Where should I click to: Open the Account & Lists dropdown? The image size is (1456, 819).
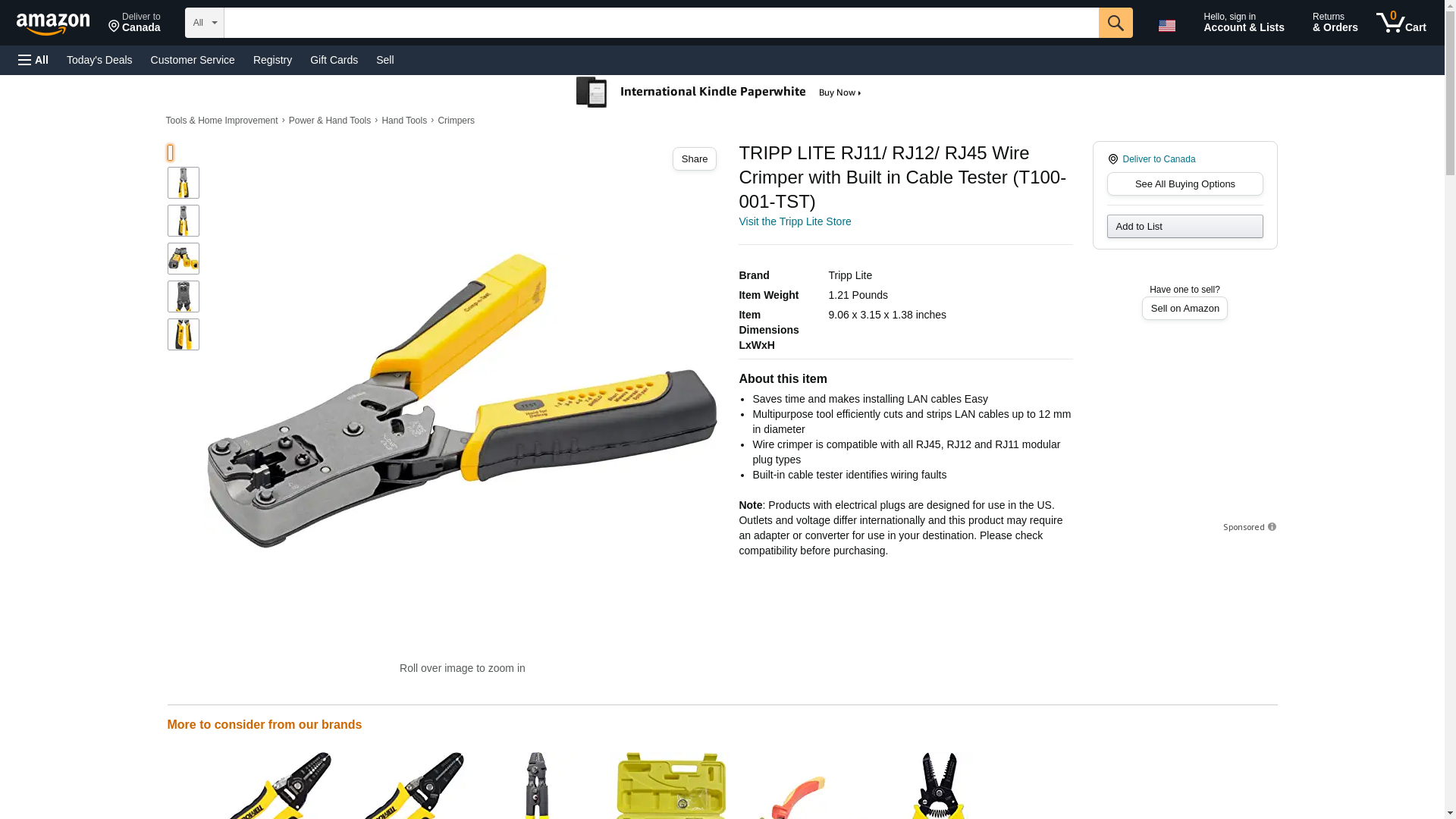1243,23
